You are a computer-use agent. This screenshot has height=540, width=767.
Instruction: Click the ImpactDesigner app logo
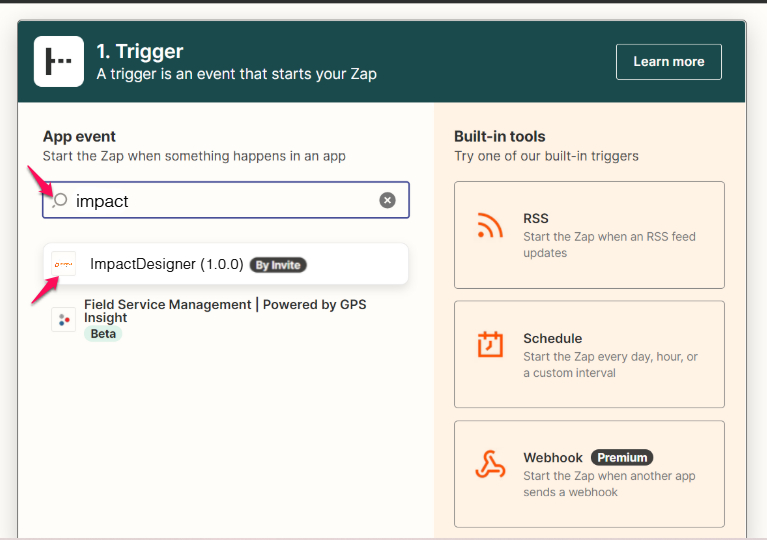pos(64,264)
